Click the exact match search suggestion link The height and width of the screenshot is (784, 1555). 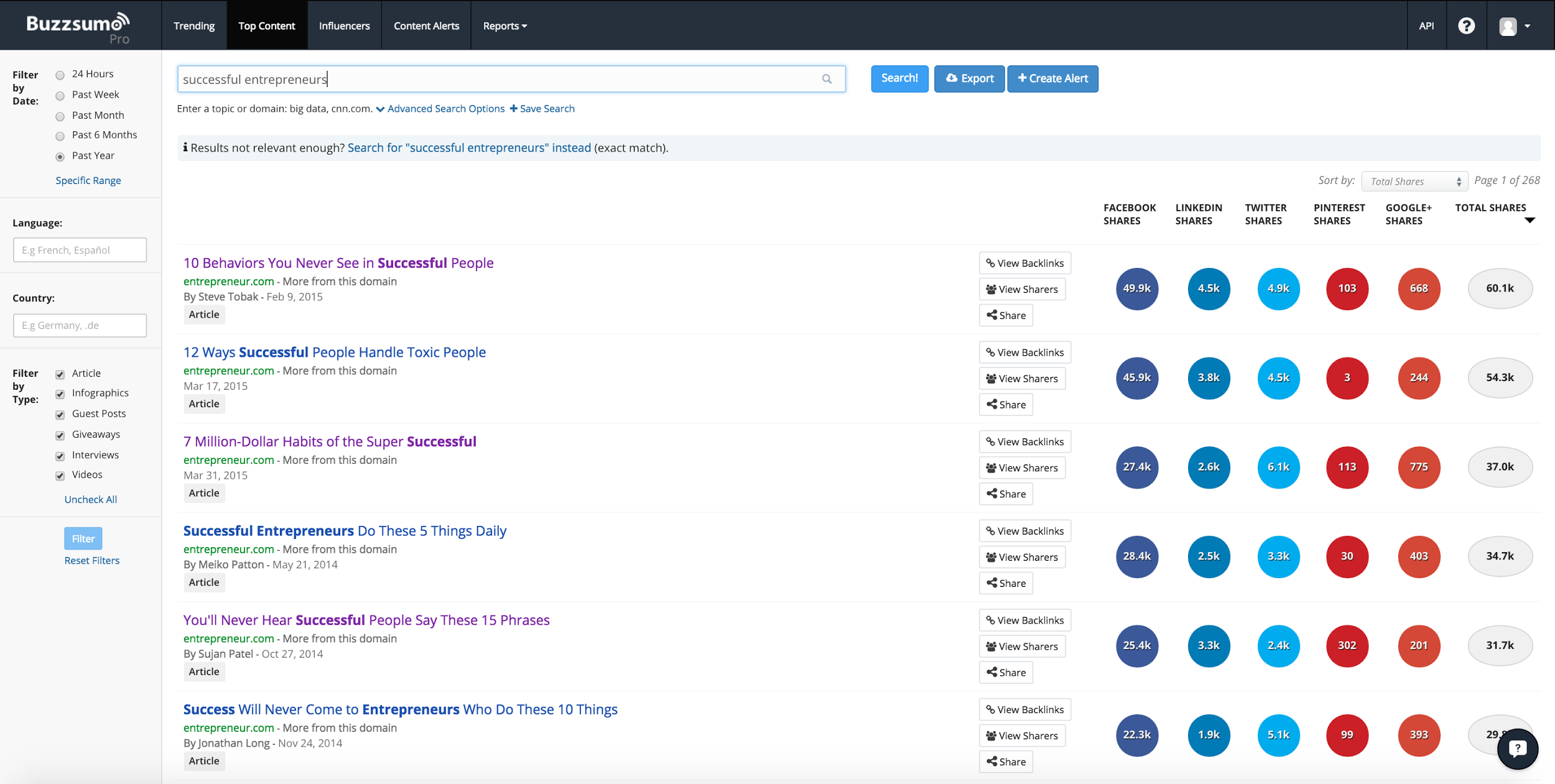click(x=469, y=148)
